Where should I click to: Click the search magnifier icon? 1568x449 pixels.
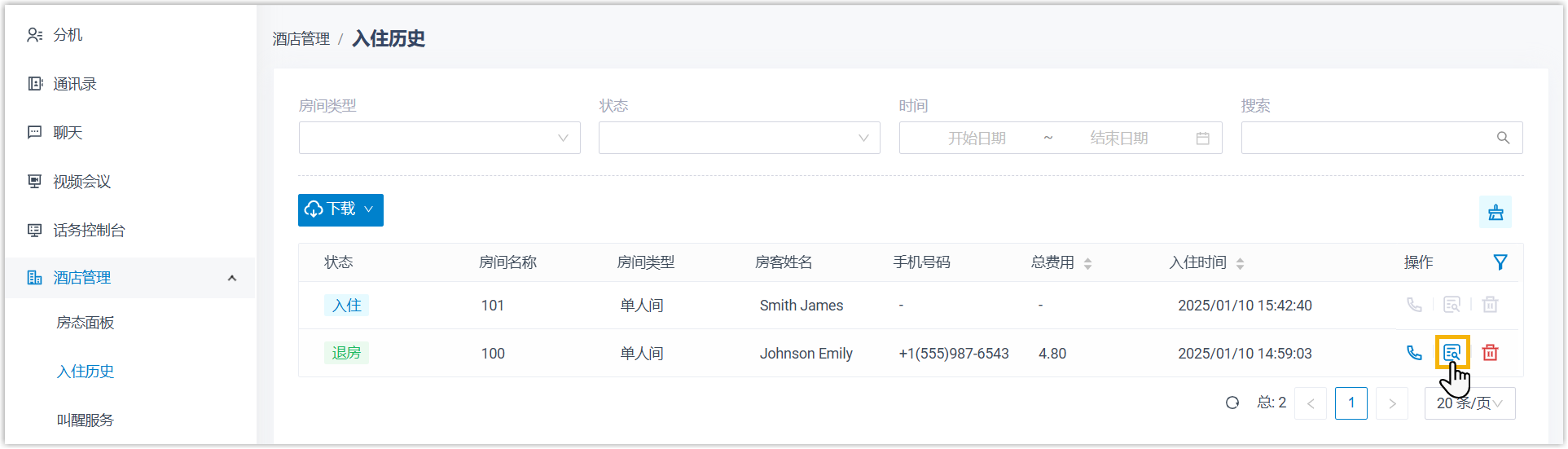pyautogui.click(x=1503, y=139)
